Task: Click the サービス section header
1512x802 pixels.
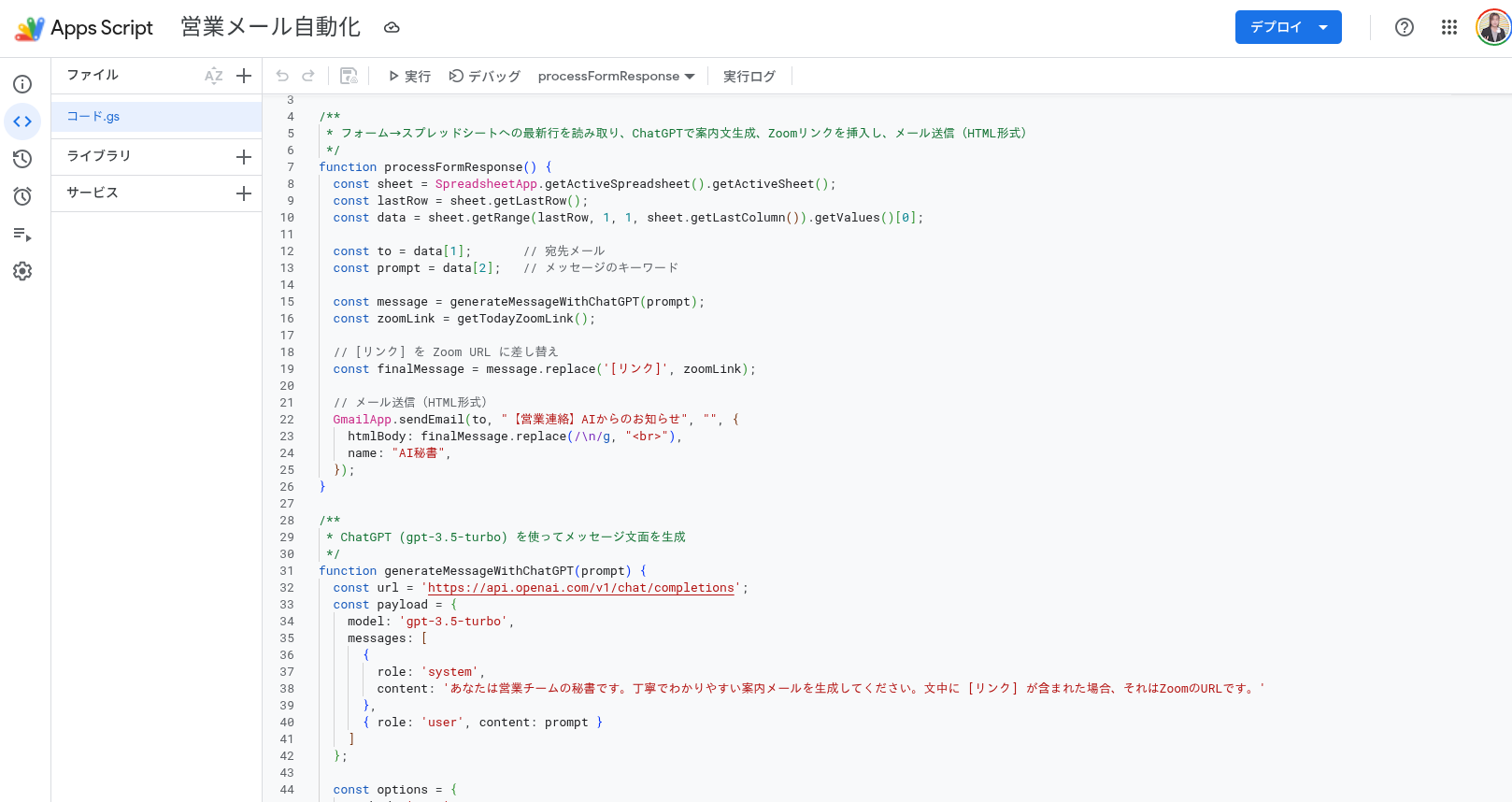Action: pos(93,193)
